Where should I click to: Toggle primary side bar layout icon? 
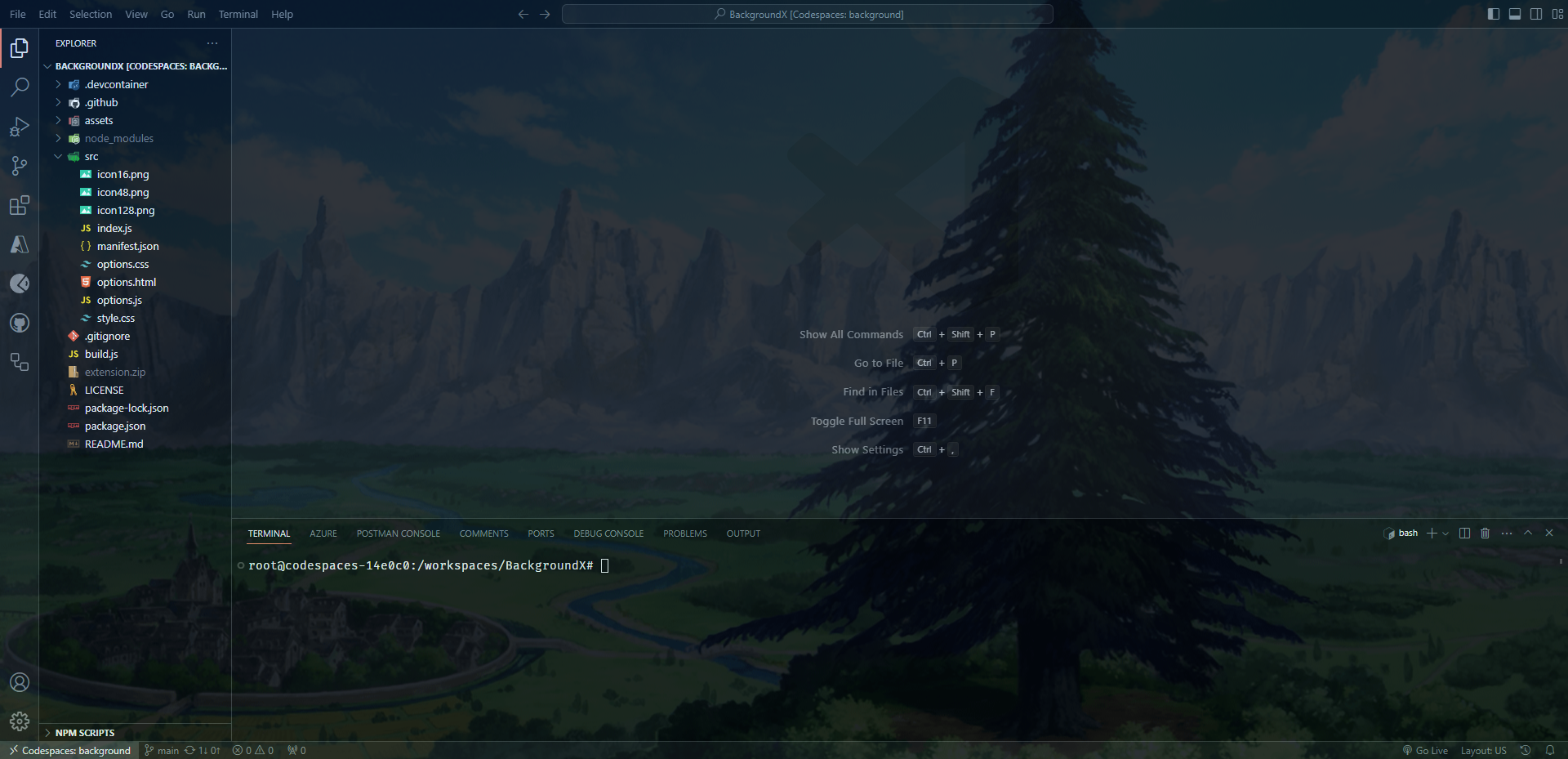[1494, 14]
